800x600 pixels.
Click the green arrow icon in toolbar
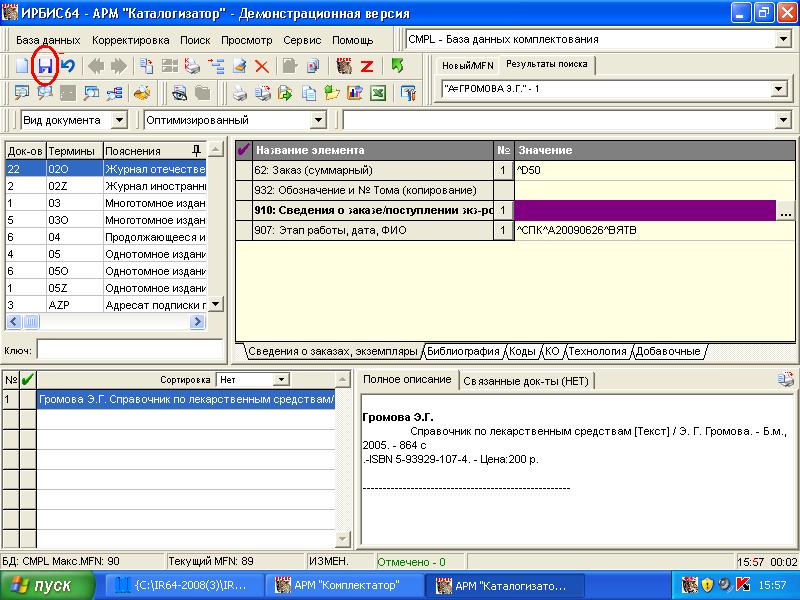click(397, 66)
